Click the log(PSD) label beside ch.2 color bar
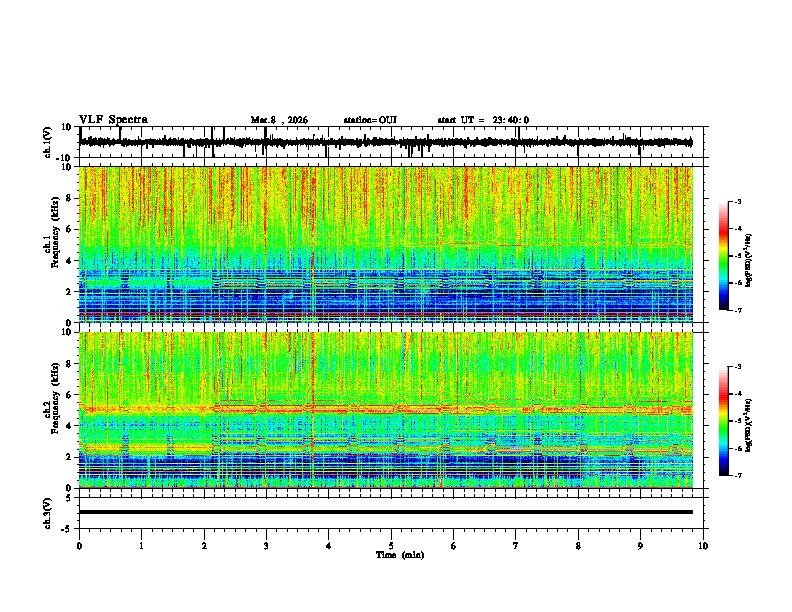792x612 pixels. [x=749, y=424]
